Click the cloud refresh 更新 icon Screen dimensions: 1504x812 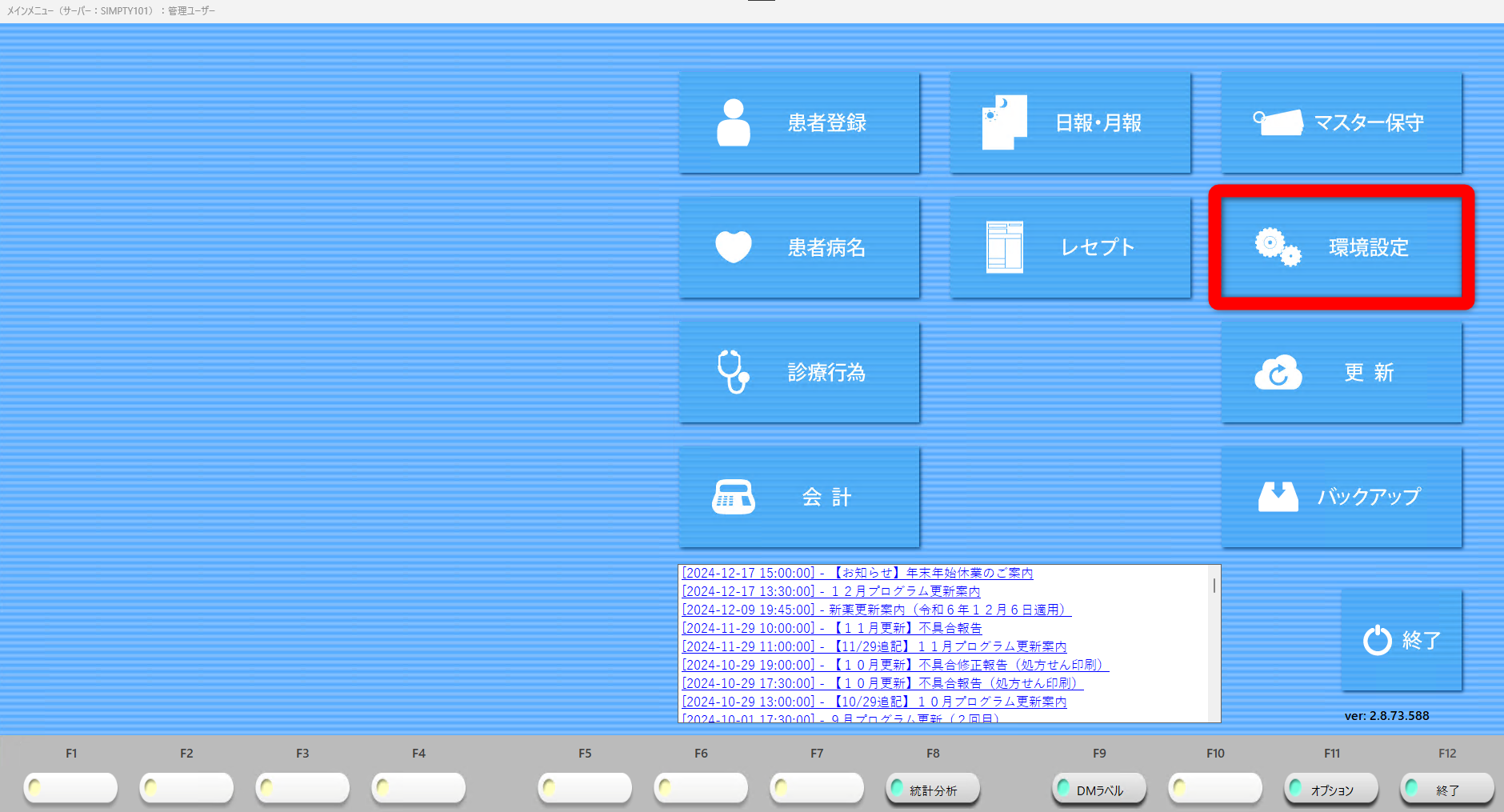coord(1278,373)
